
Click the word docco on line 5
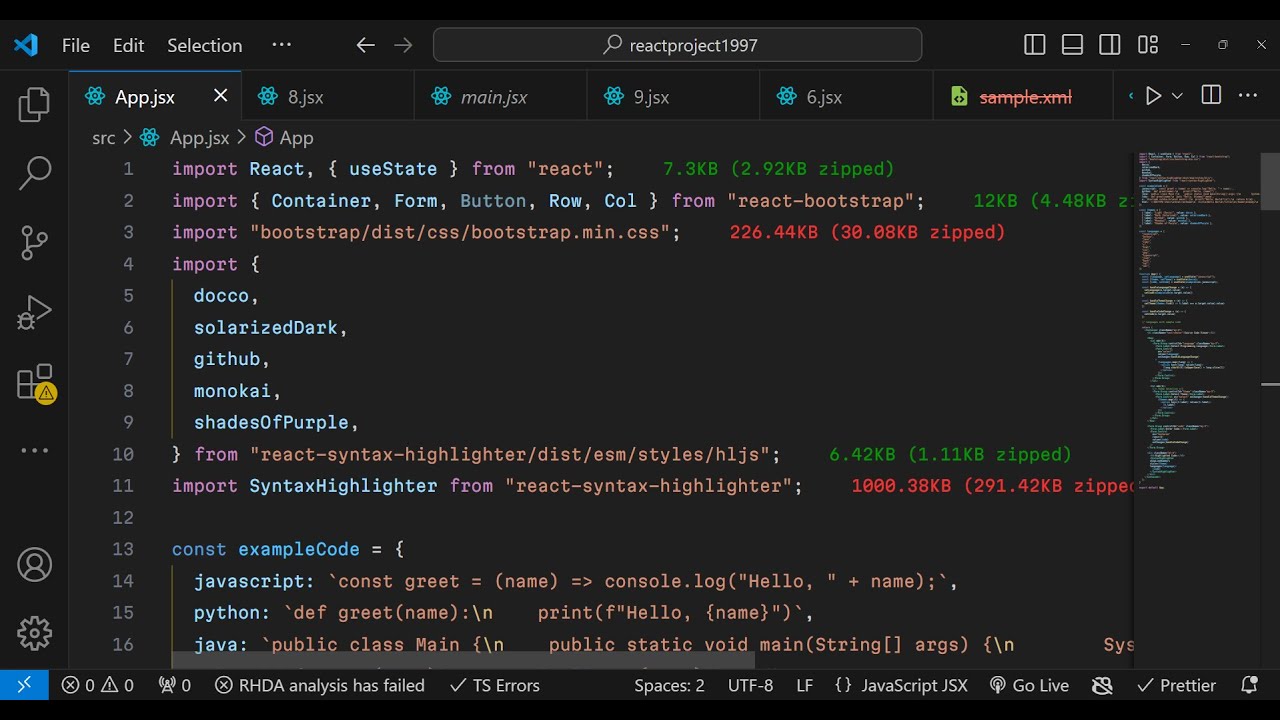coord(221,295)
